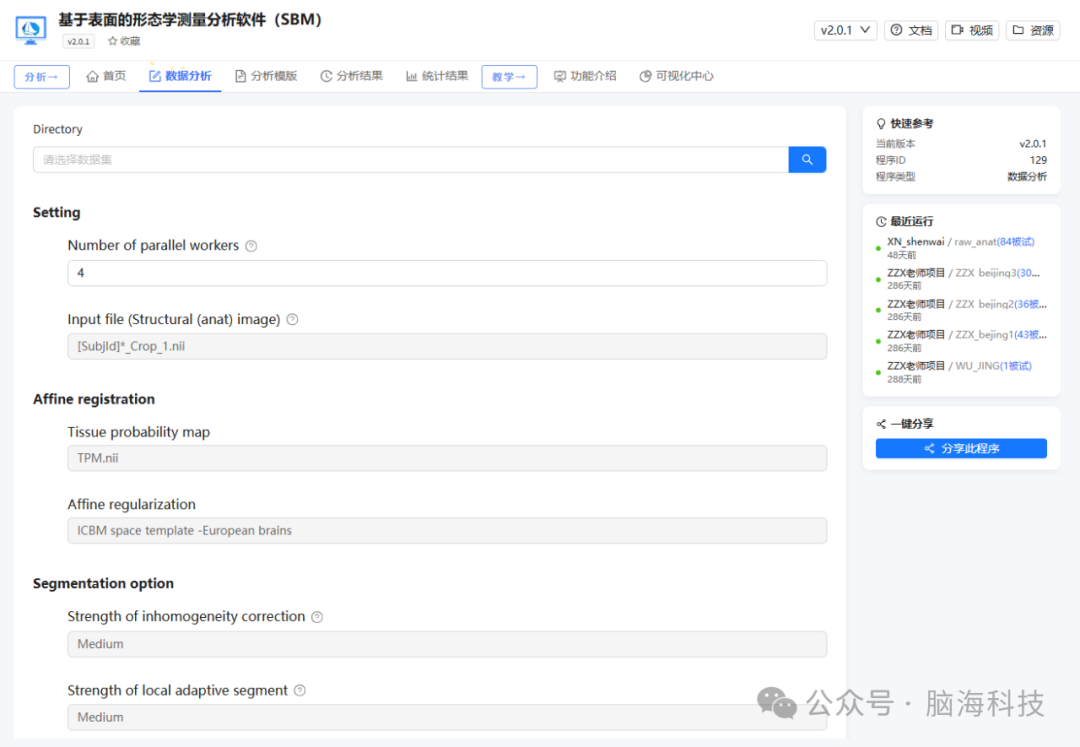Click the SBM application logo icon
The image size is (1080, 747).
[30, 30]
